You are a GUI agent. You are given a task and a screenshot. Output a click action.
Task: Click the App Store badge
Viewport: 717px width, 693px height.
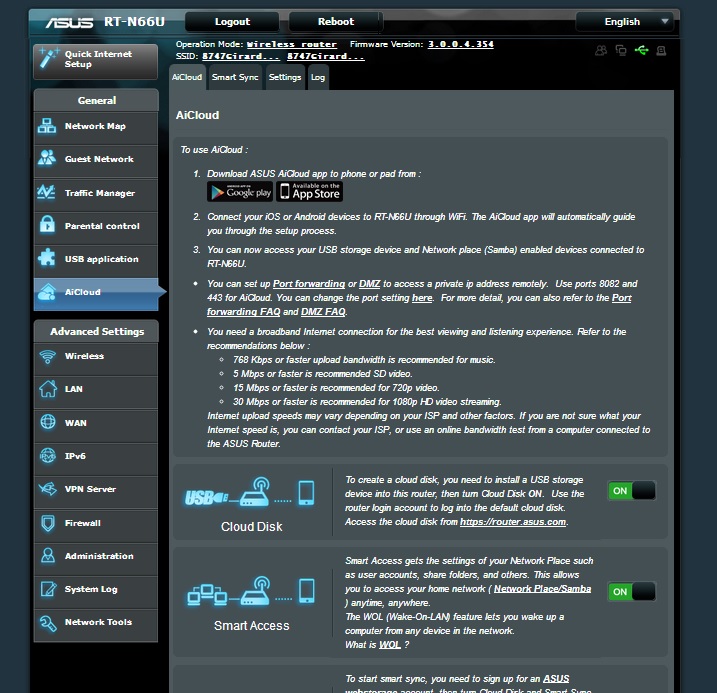(x=310, y=192)
